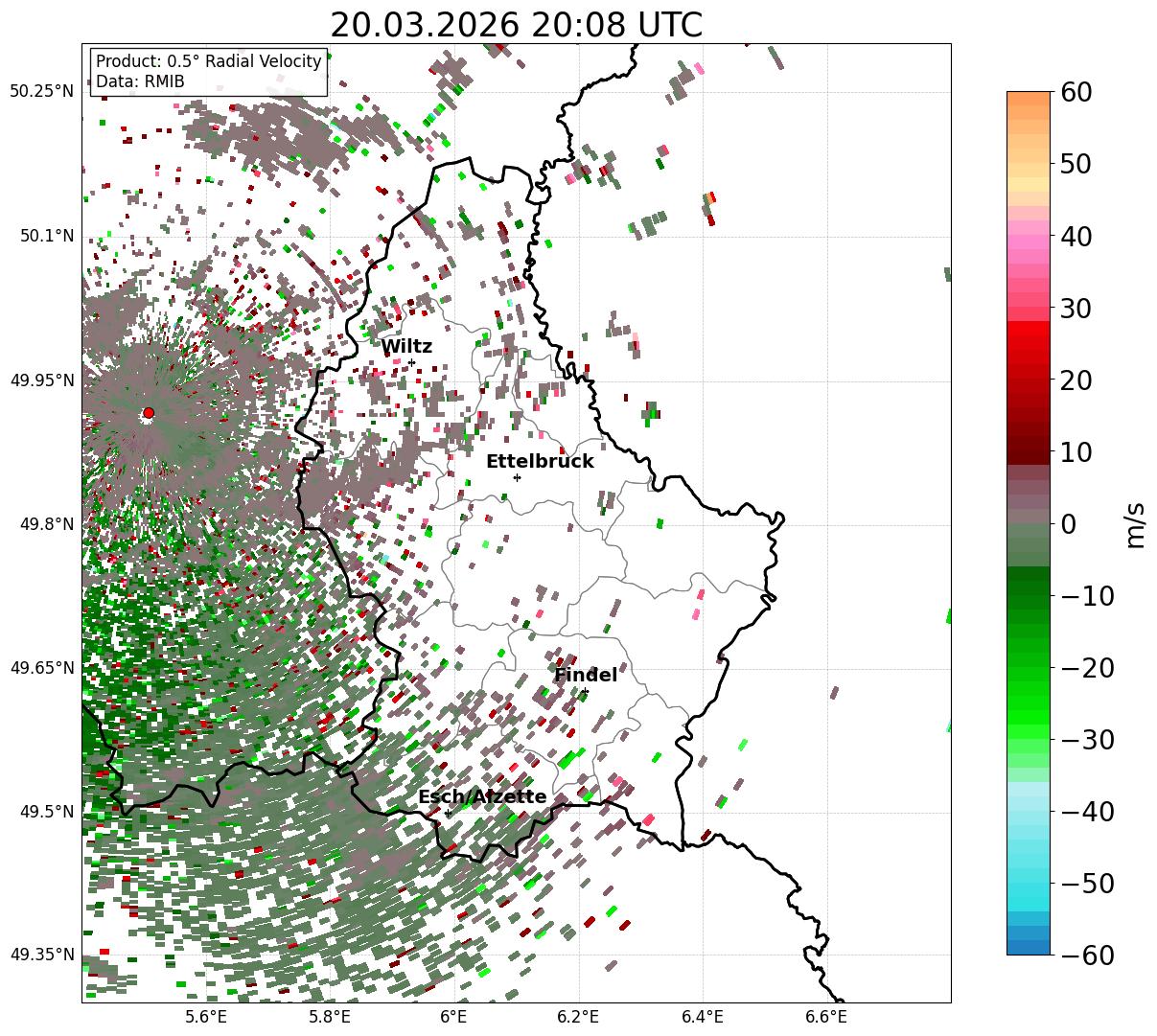Click the colorbar tick label −40
The height and width of the screenshot is (1036, 1157).
click(x=1087, y=811)
